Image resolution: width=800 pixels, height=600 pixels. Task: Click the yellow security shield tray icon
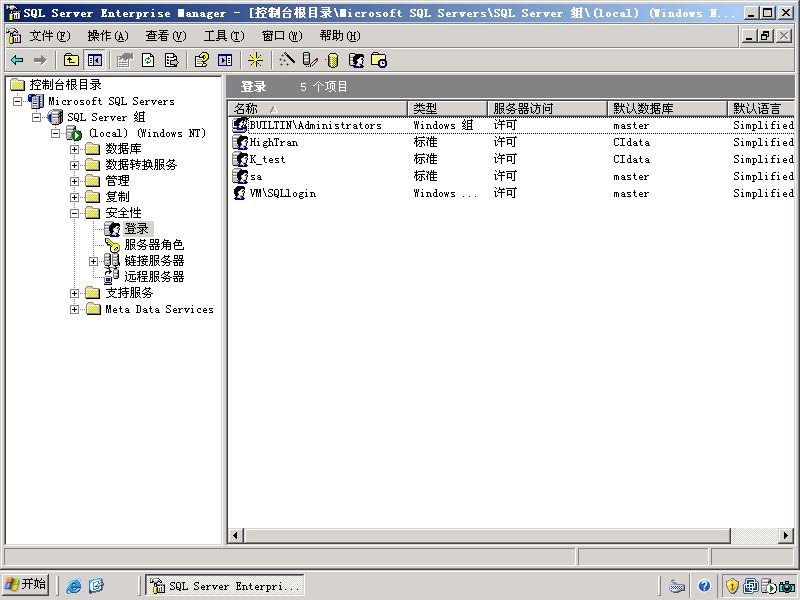pyautogui.click(x=732, y=586)
